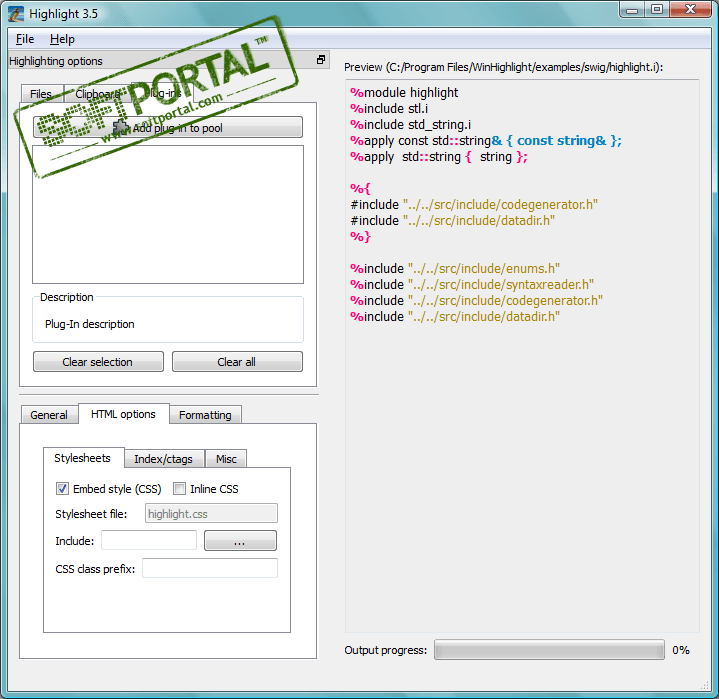Switch to the Files tab
The width and height of the screenshot is (719, 699).
pos(41,94)
